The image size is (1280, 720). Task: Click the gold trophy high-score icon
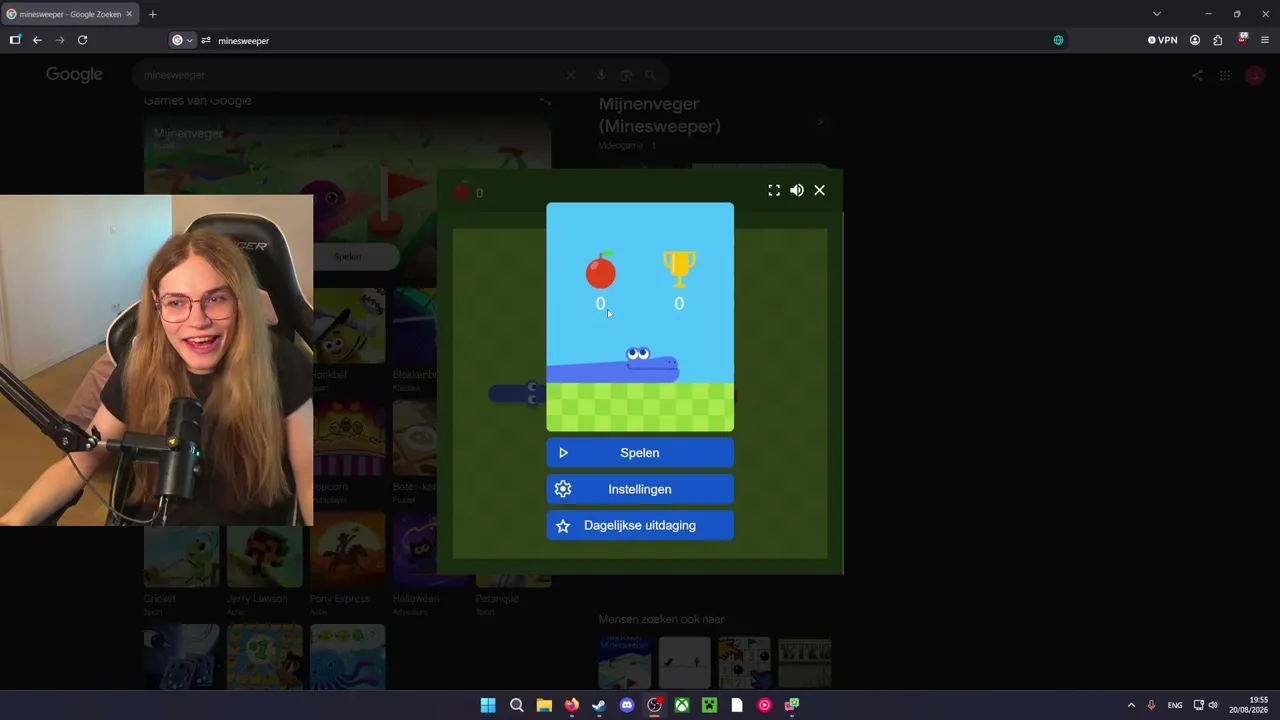click(679, 268)
